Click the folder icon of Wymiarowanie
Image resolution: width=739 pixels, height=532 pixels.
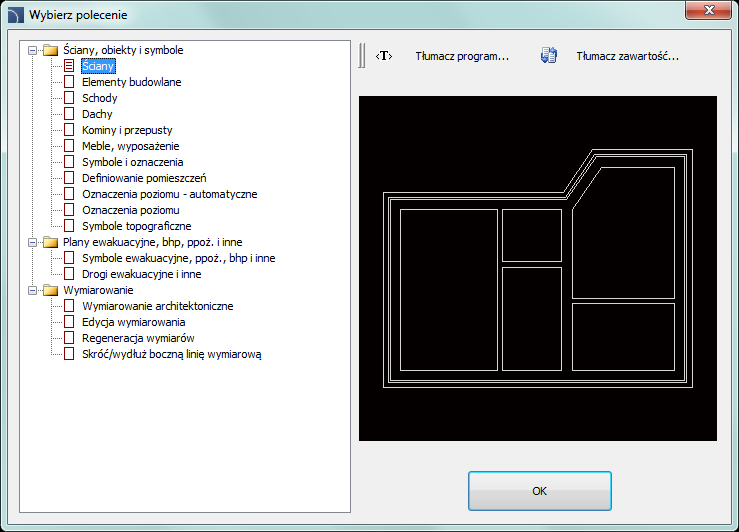[x=50, y=290]
